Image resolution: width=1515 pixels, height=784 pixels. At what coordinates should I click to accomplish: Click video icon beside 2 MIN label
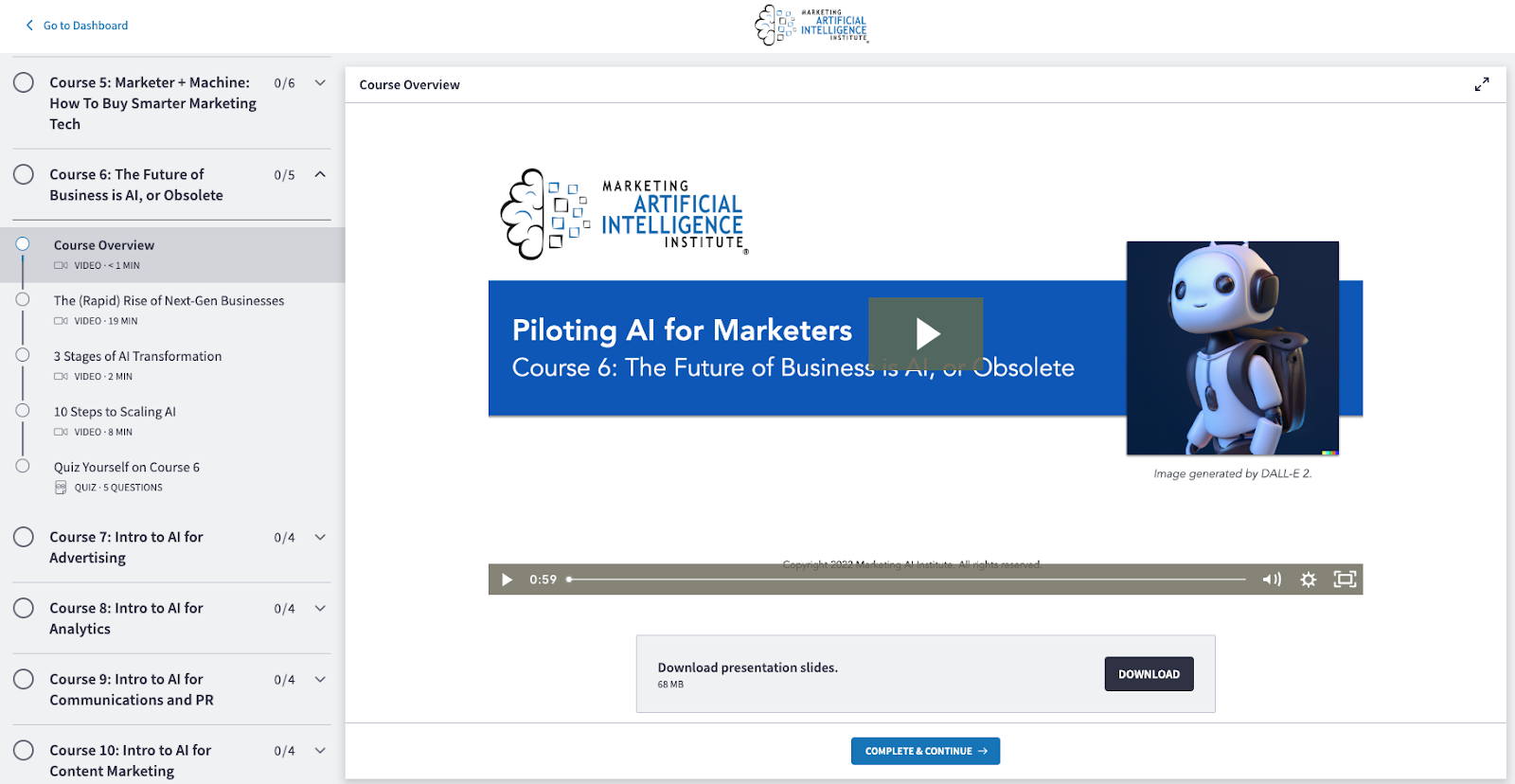pyautogui.click(x=61, y=377)
